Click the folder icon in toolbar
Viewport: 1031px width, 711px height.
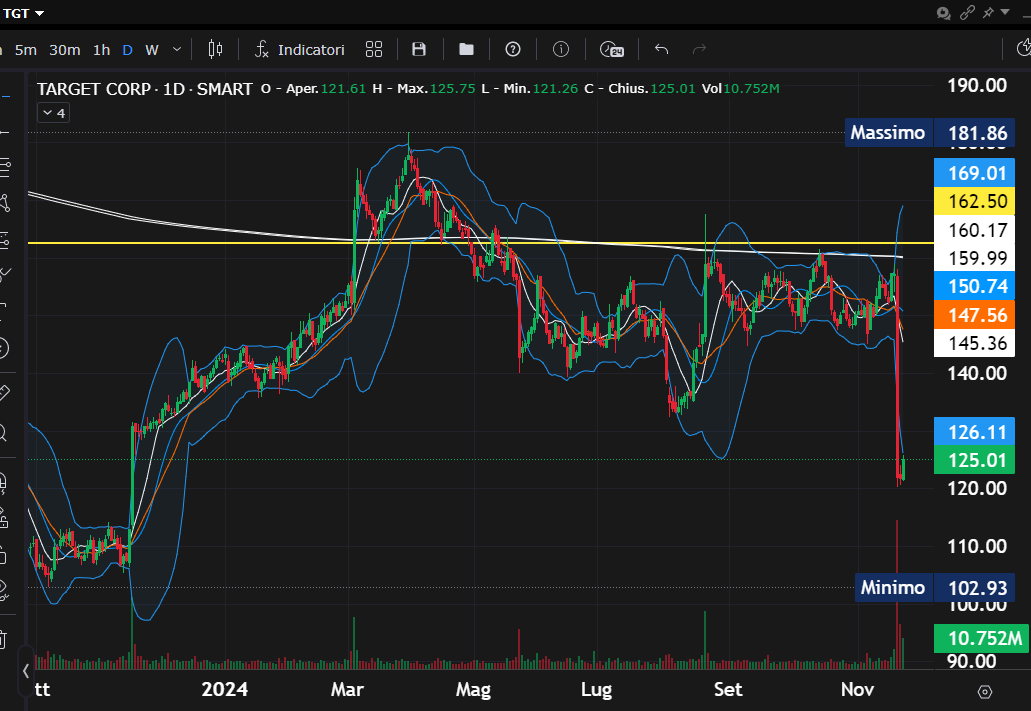click(x=466, y=49)
